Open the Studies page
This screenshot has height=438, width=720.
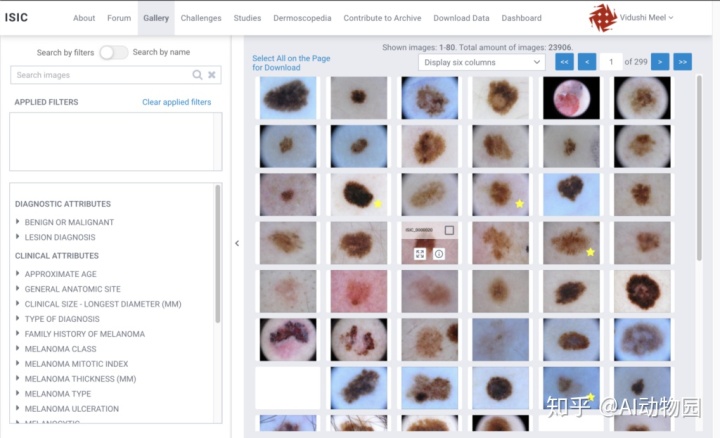(247, 18)
